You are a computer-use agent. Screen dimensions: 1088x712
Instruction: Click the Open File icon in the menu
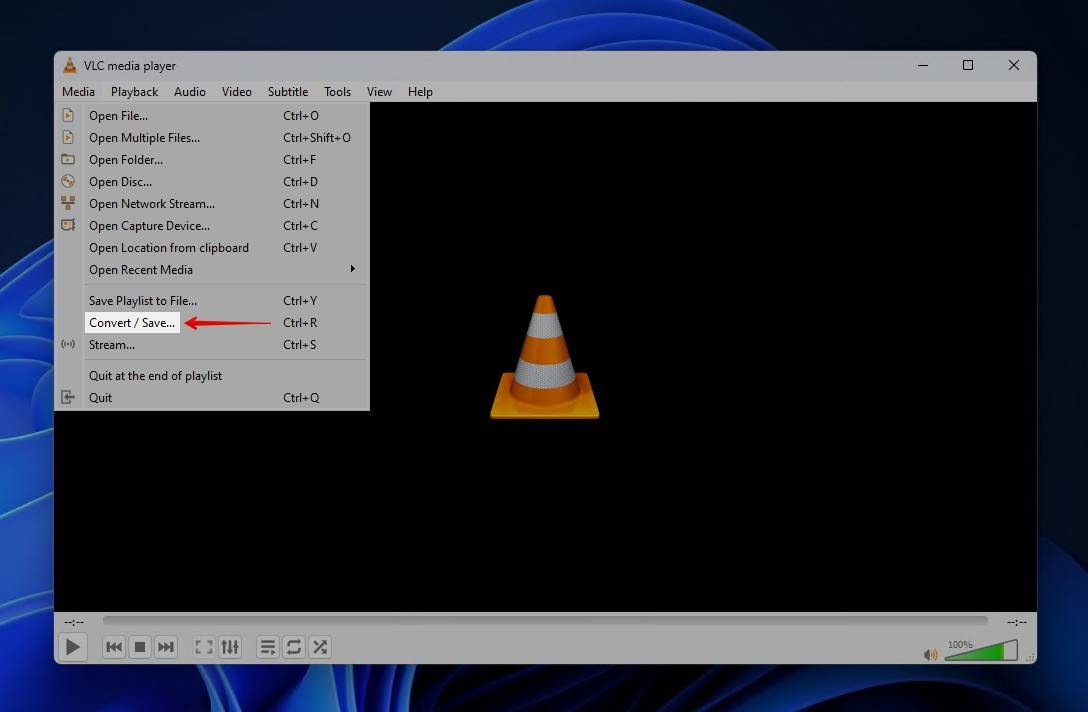[68, 115]
